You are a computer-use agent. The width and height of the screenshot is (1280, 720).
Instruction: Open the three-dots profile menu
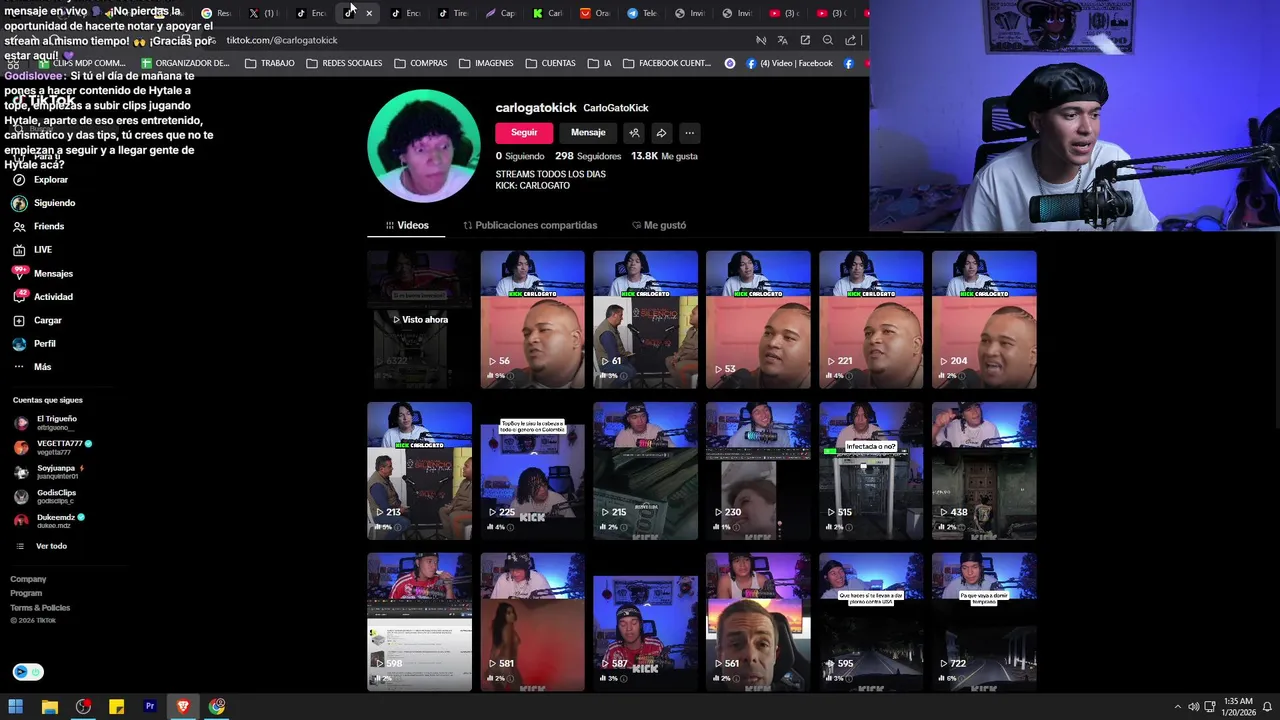point(689,133)
